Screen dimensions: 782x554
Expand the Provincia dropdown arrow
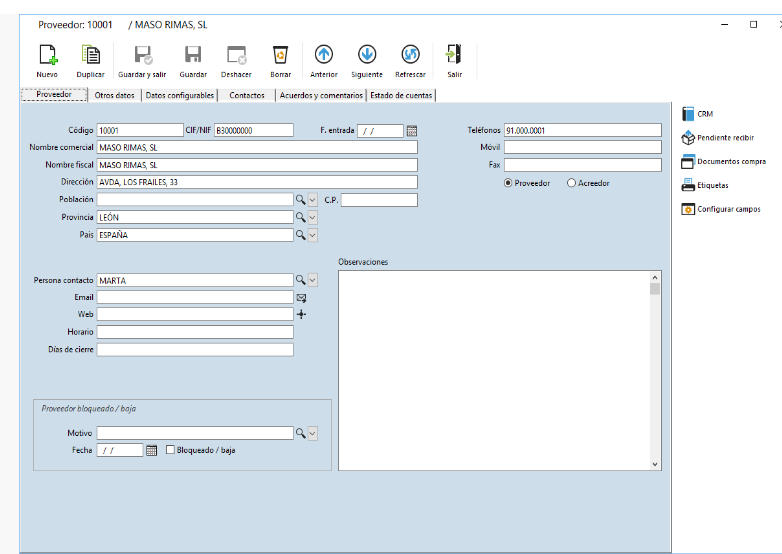pos(312,217)
